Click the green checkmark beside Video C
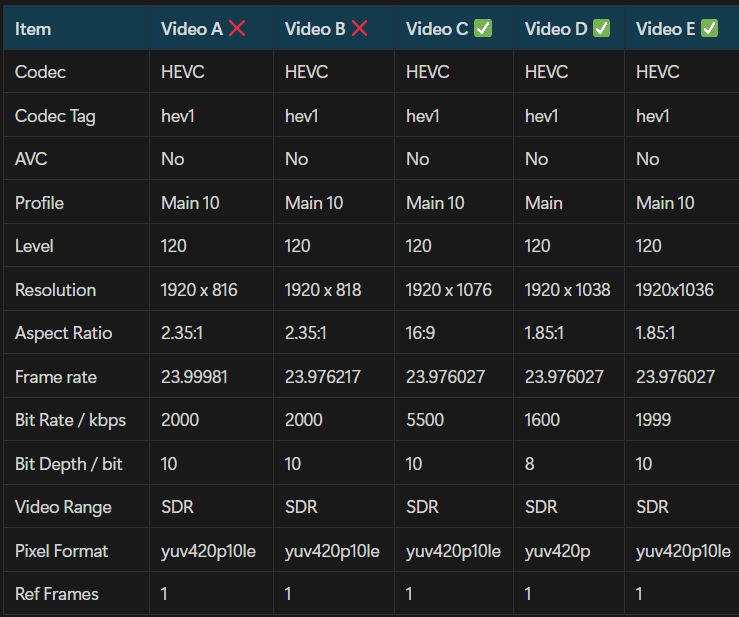 [x=483, y=28]
